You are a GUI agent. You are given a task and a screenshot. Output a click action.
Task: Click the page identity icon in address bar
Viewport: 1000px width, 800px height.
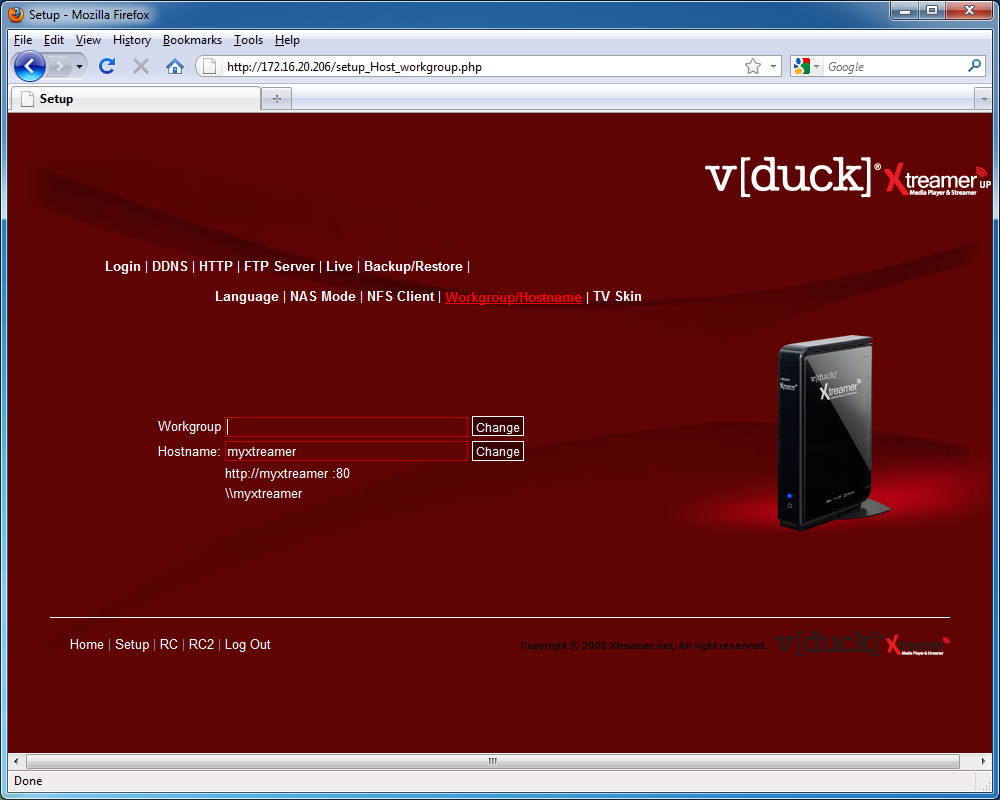click(x=210, y=66)
